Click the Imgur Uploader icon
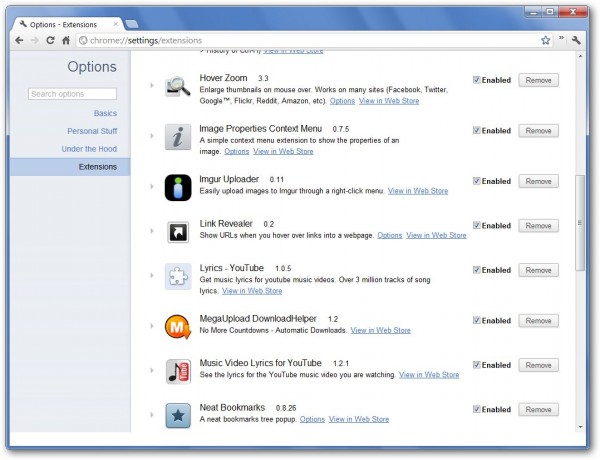The height and width of the screenshot is (460, 600). point(178,188)
